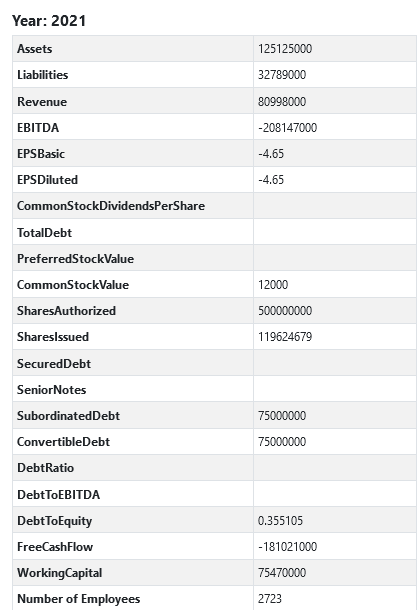Select the Revenue value 80998000
Viewport: 419px width, 610px height.
pyautogui.click(x=282, y=102)
